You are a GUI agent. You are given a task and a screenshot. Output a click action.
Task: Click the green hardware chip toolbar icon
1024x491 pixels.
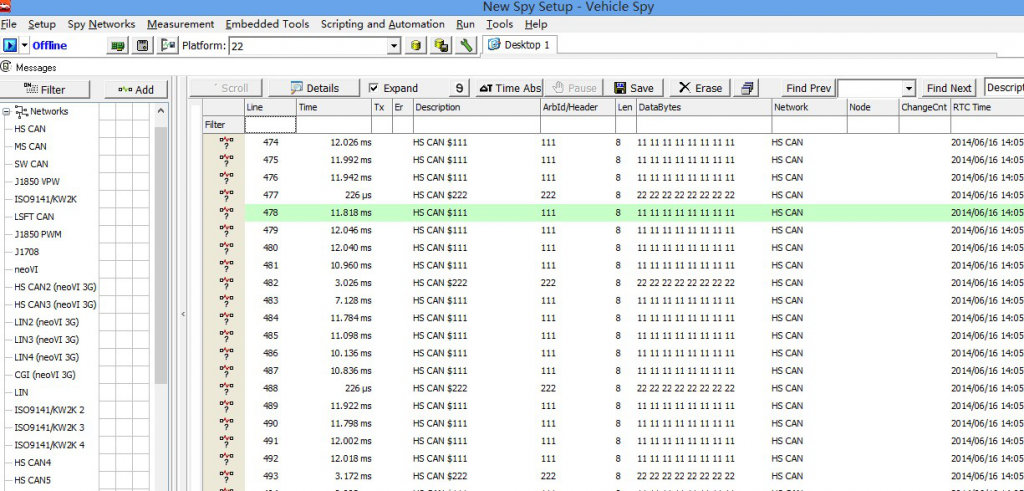118,46
